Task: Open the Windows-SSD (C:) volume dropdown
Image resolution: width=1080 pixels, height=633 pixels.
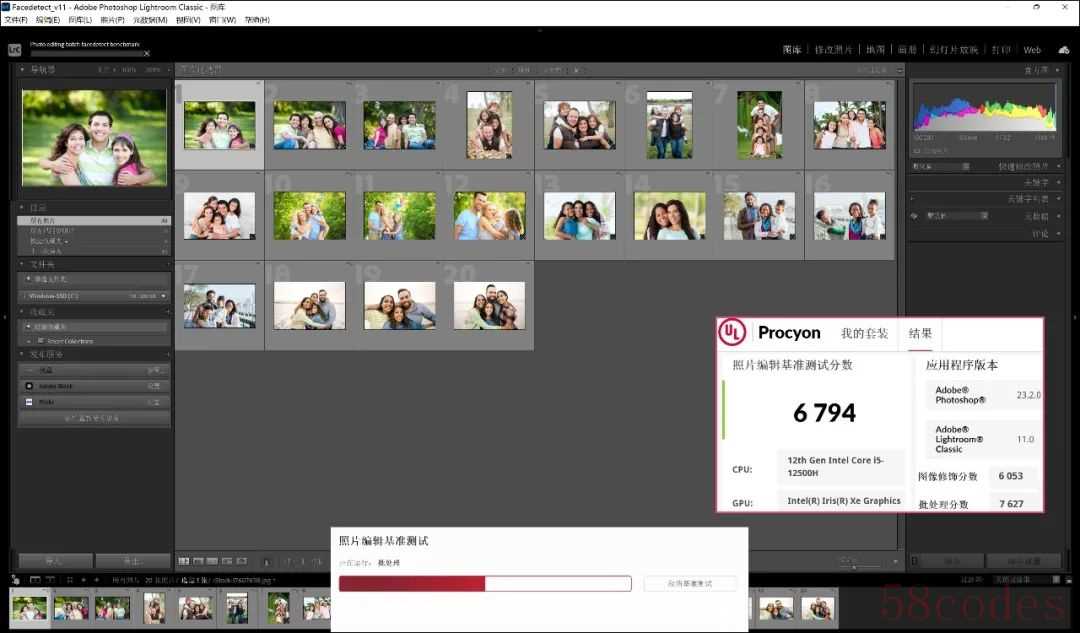Action: point(163,296)
